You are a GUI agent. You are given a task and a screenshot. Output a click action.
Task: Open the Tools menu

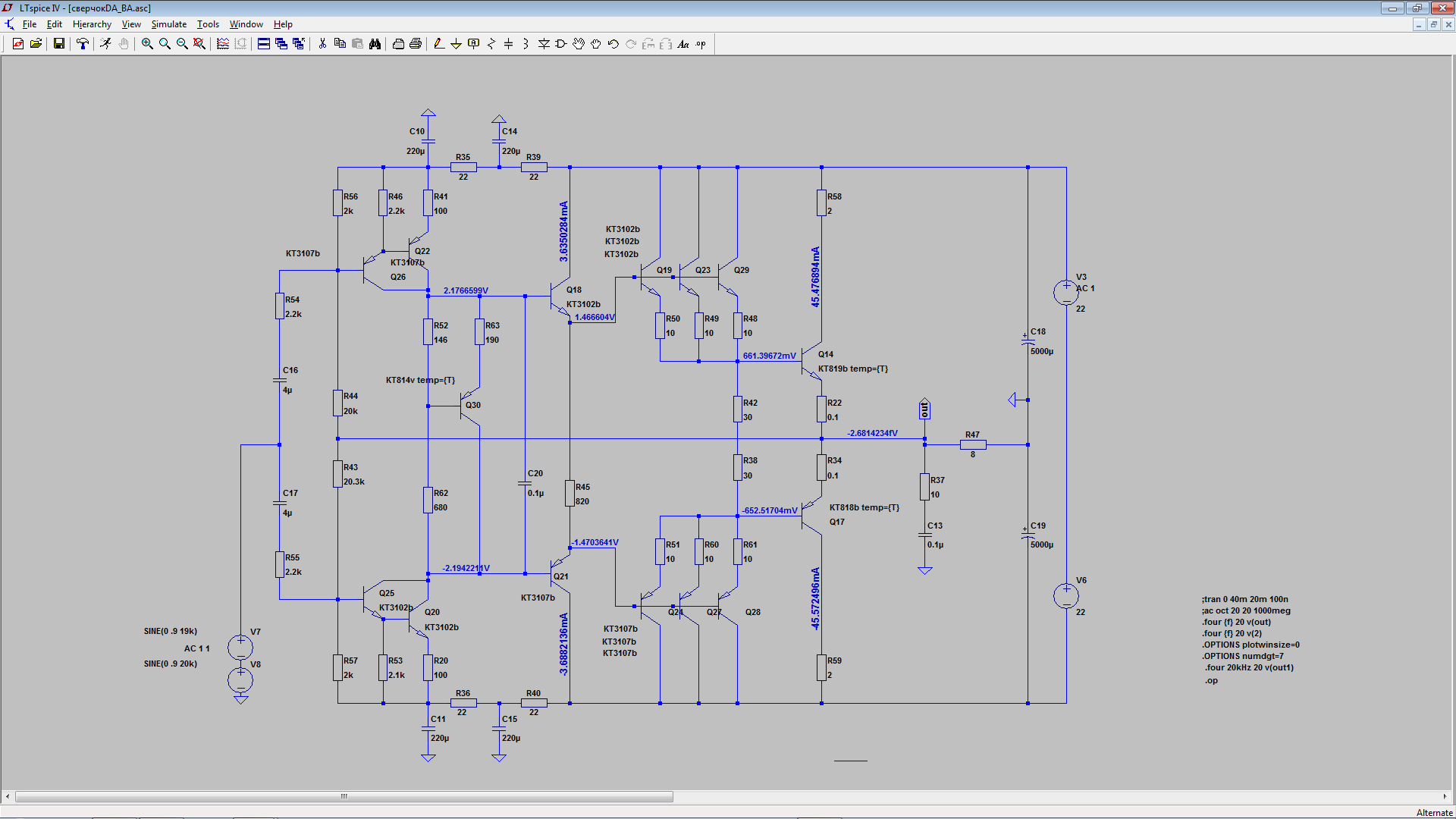click(208, 24)
